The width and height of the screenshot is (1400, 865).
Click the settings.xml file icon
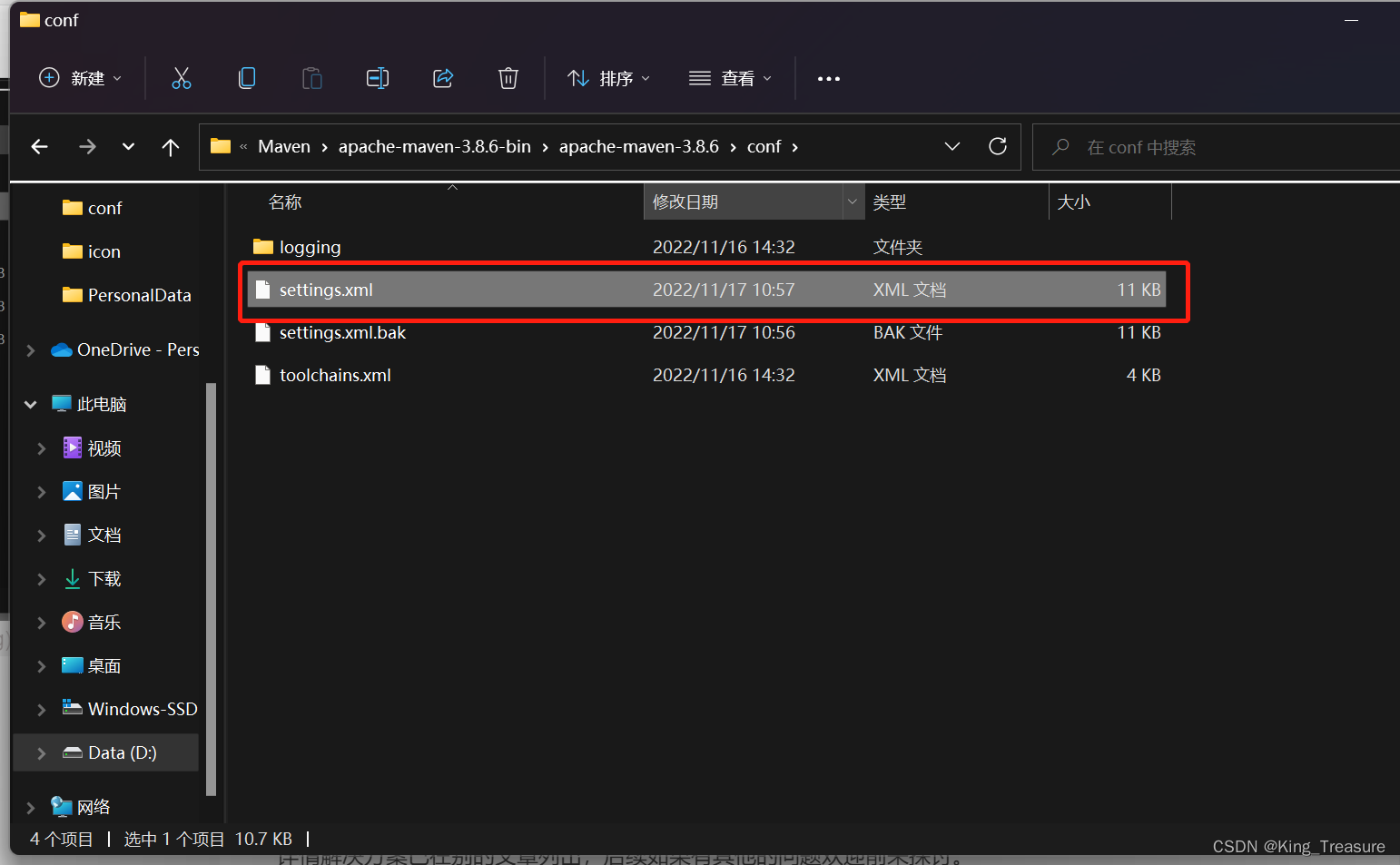coord(263,290)
